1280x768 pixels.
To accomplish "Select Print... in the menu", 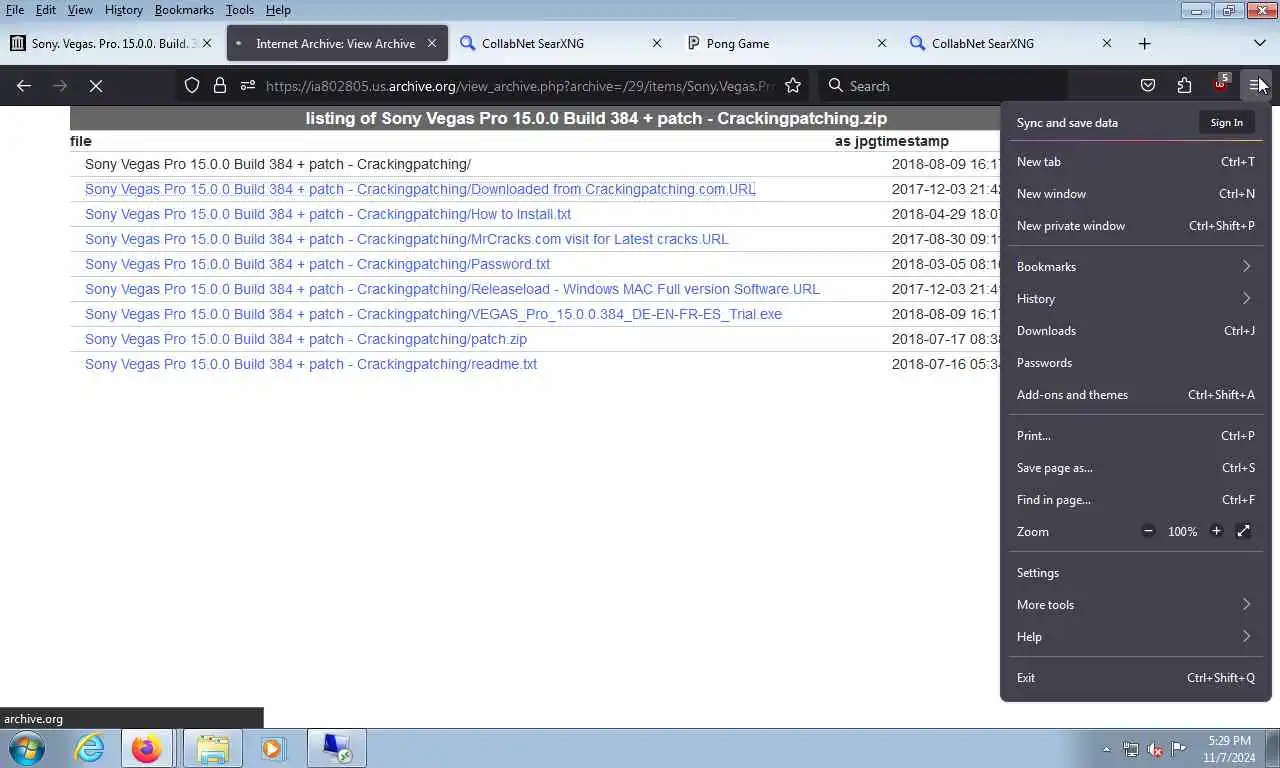I will (1135, 435).
